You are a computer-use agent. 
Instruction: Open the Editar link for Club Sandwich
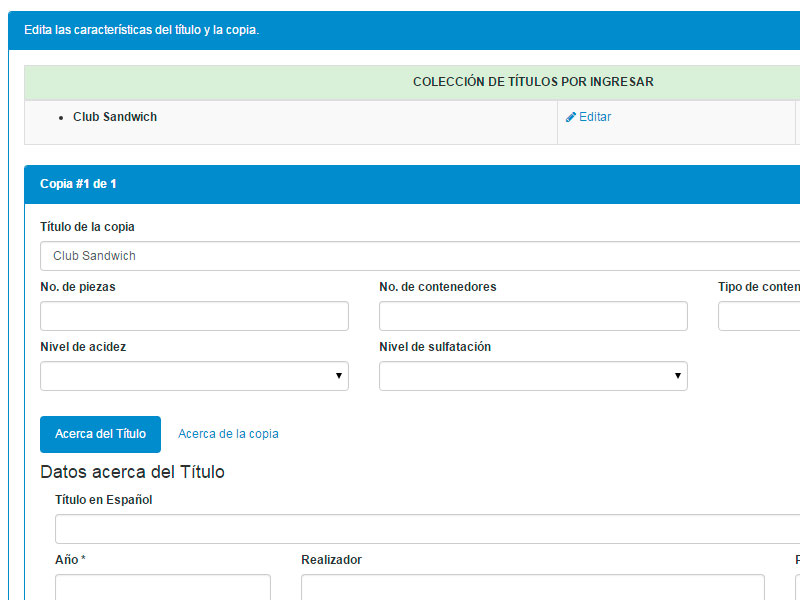click(594, 117)
